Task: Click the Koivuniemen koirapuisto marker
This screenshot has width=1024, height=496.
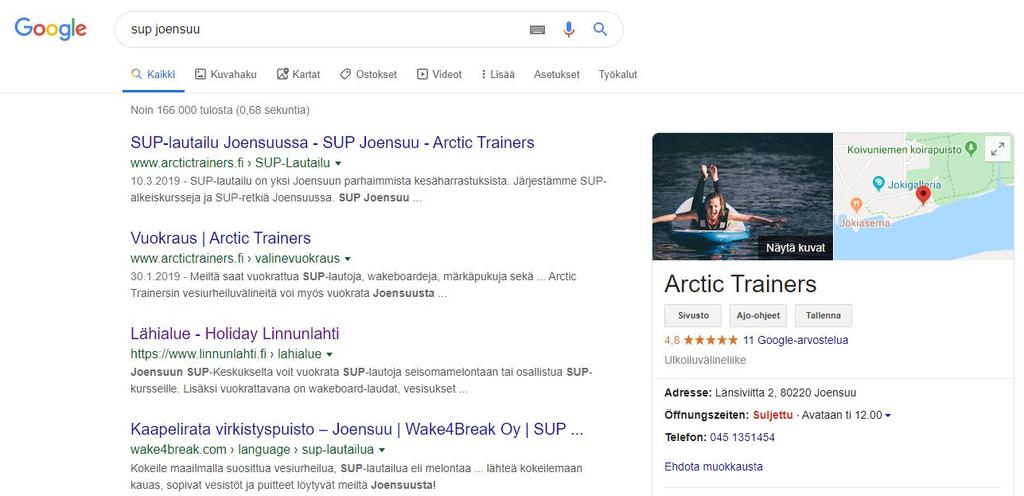Action: (x=971, y=148)
